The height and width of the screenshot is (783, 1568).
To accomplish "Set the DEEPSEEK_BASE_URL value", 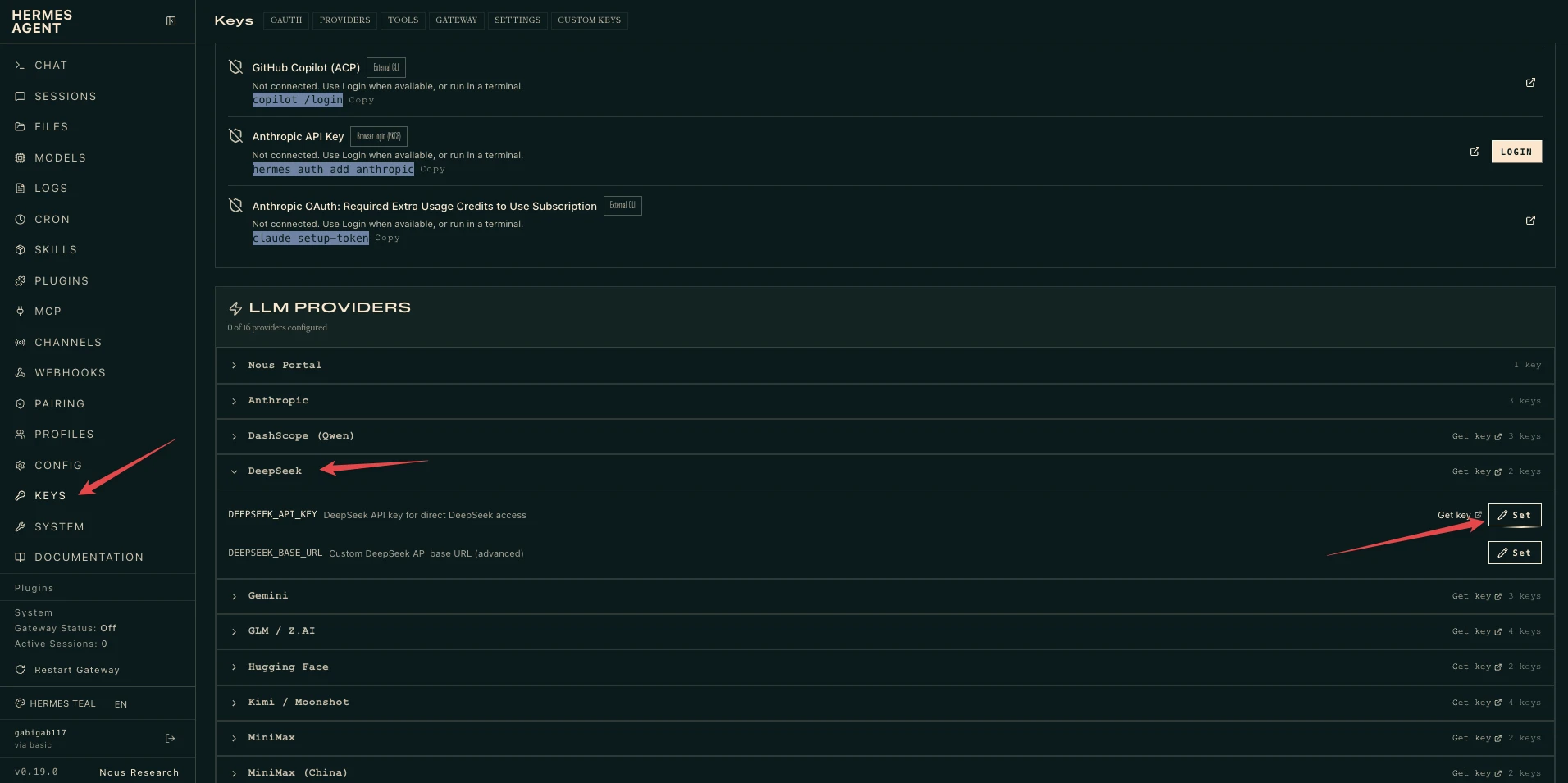I will pos(1515,553).
